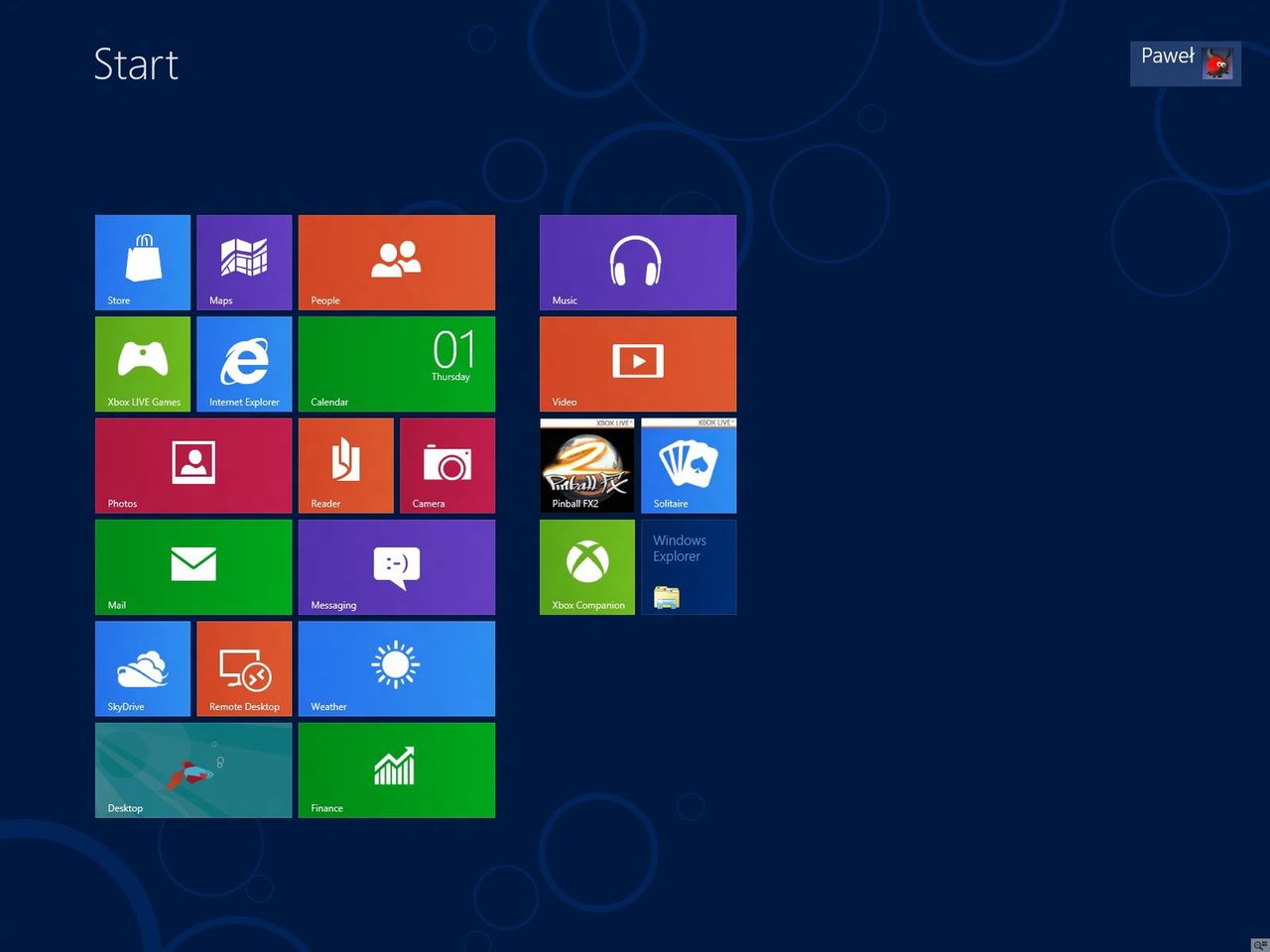
Task: Open the Weather tile
Action: pyautogui.click(x=397, y=668)
